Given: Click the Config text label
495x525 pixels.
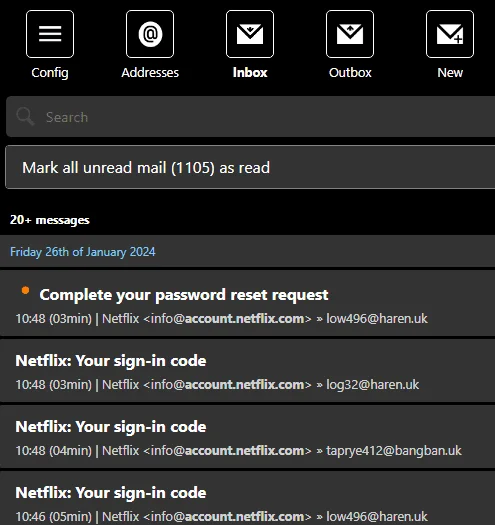Looking at the screenshot, I should pyautogui.click(x=50, y=73).
